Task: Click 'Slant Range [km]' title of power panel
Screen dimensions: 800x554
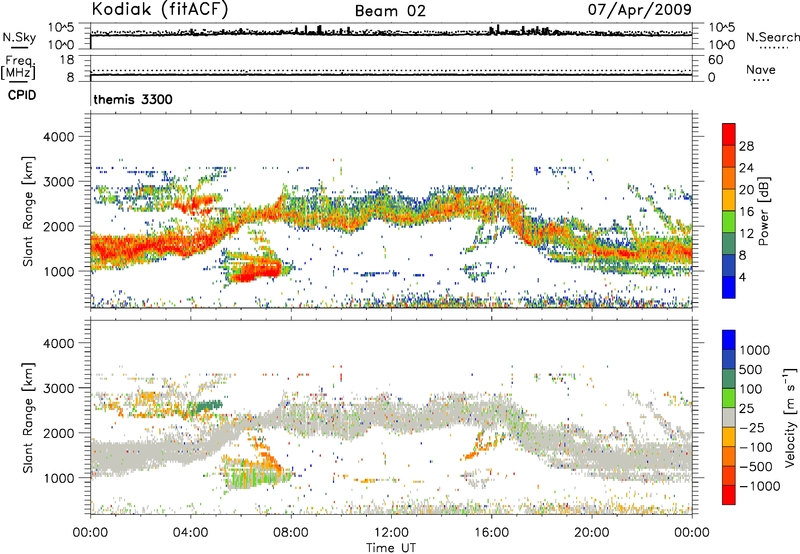Action: pyautogui.click(x=28, y=211)
